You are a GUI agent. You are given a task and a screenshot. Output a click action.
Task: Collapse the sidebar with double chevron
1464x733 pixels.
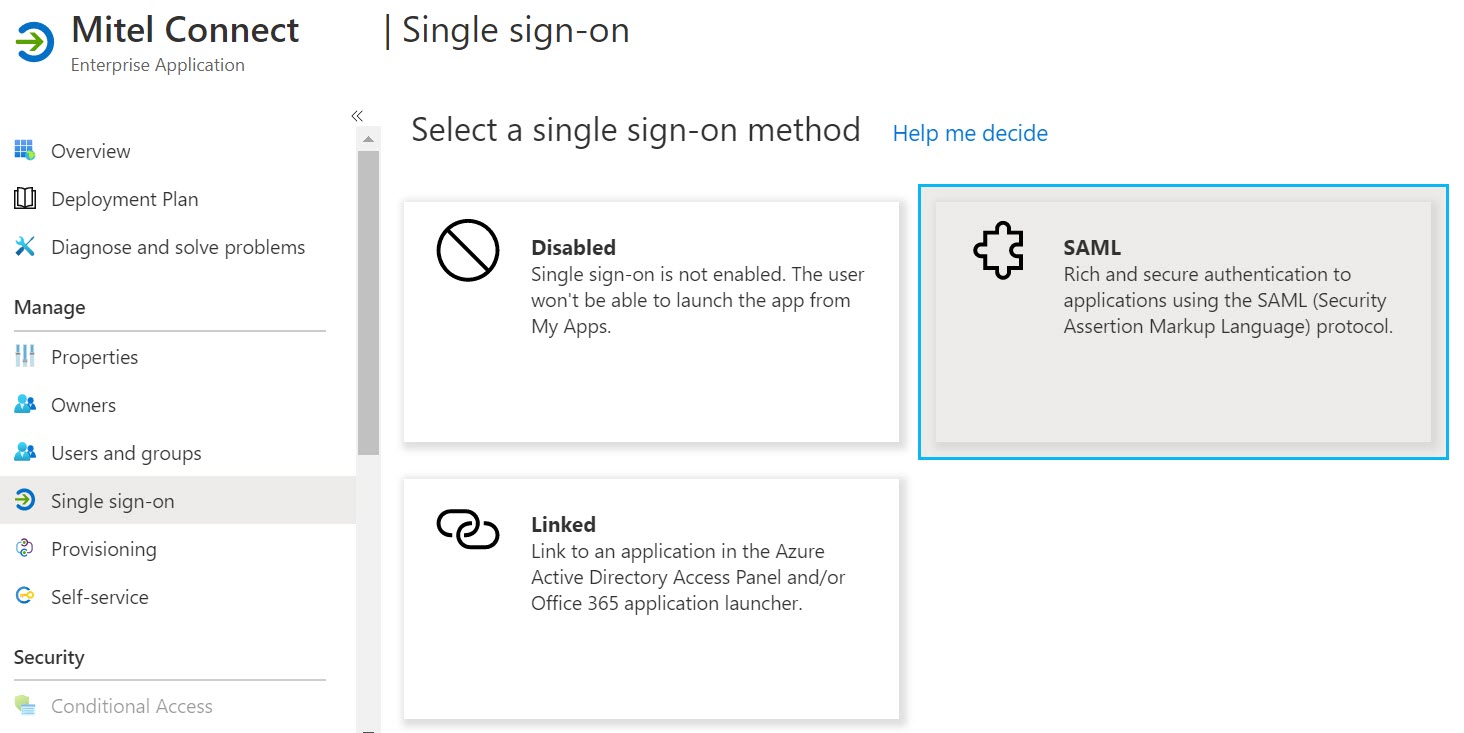click(x=357, y=116)
